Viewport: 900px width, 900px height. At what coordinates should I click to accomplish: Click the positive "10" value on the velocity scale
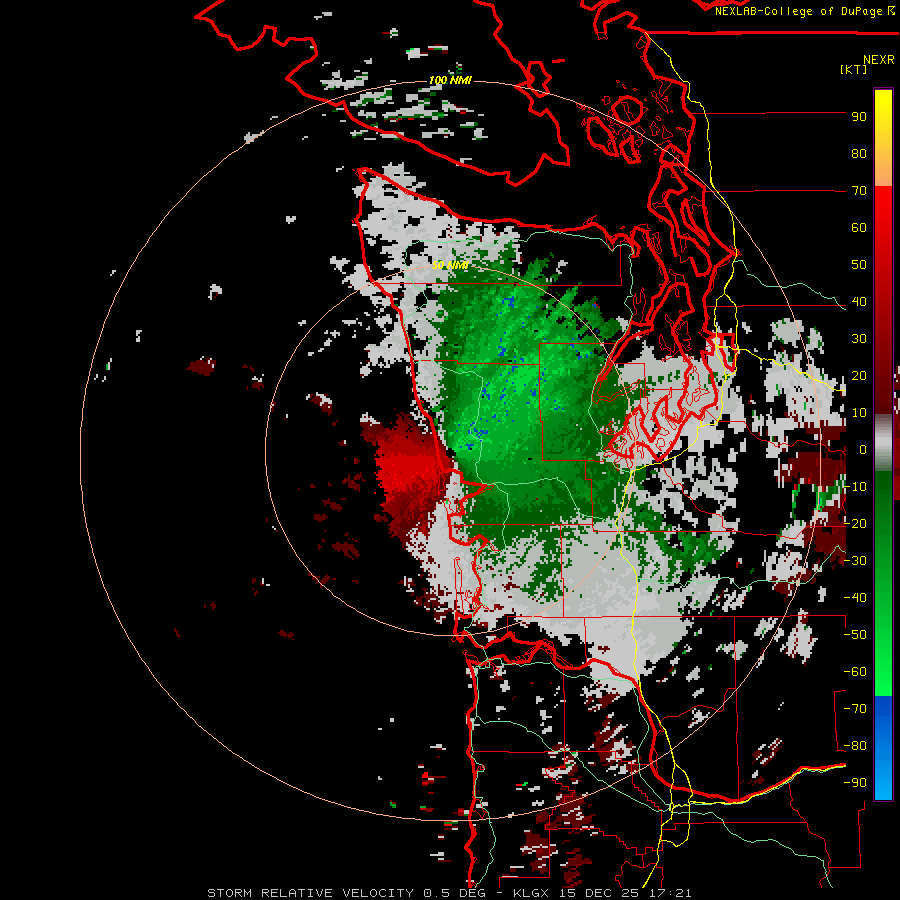click(x=859, y=413)
